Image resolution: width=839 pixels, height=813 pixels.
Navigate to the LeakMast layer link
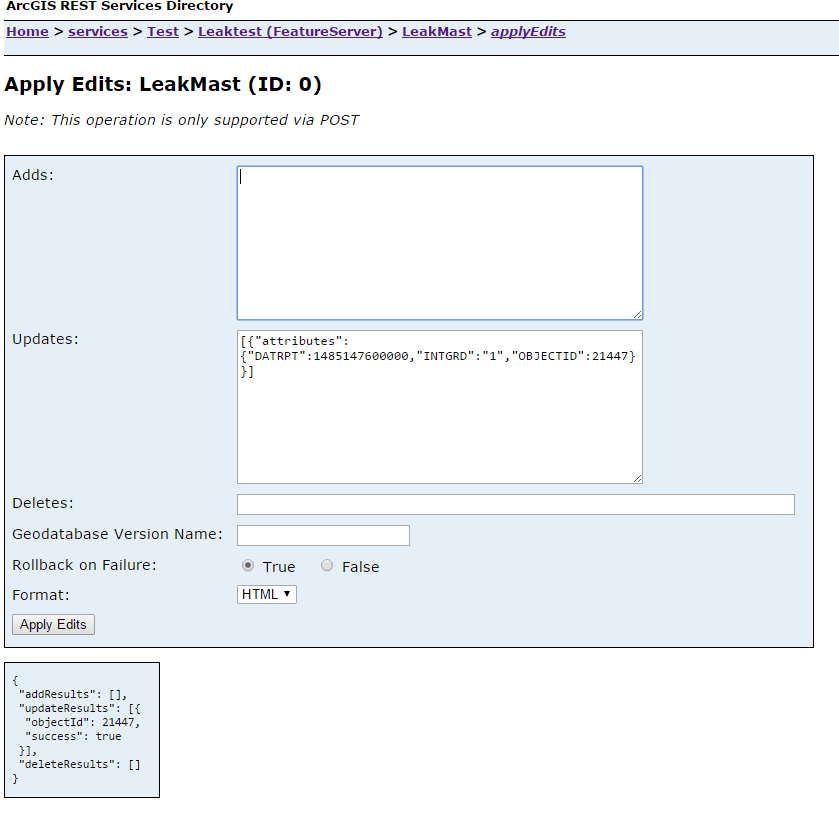[x=437, y=32]
